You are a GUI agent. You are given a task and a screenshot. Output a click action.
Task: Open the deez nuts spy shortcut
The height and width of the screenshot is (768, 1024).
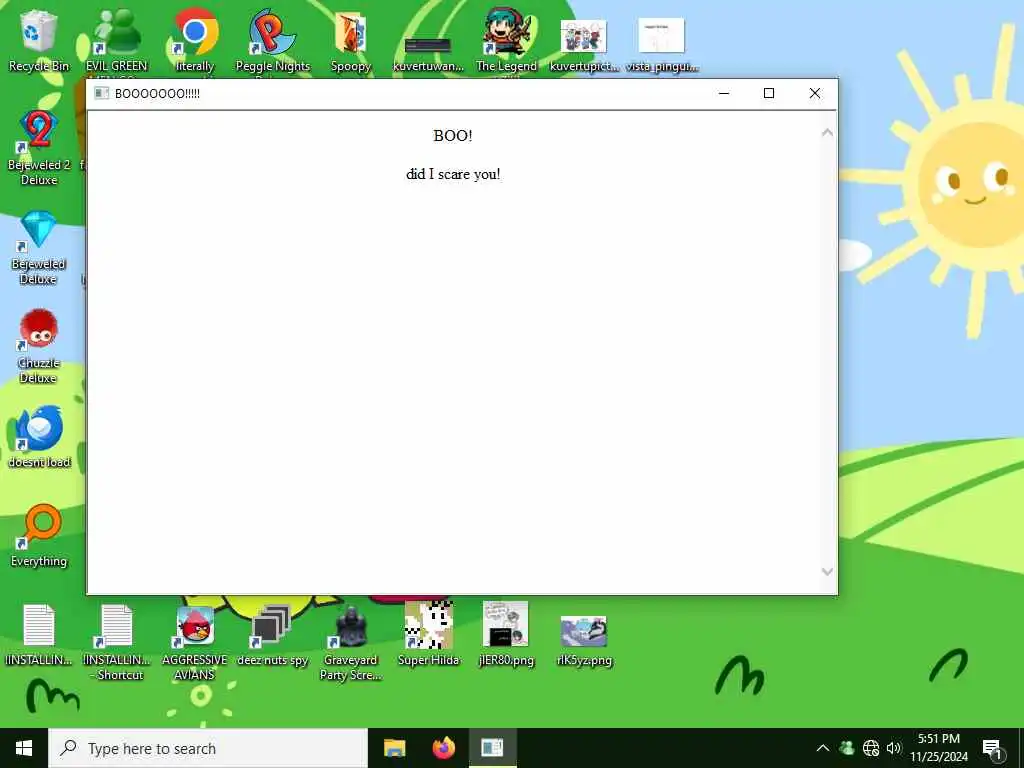(272, 635)
